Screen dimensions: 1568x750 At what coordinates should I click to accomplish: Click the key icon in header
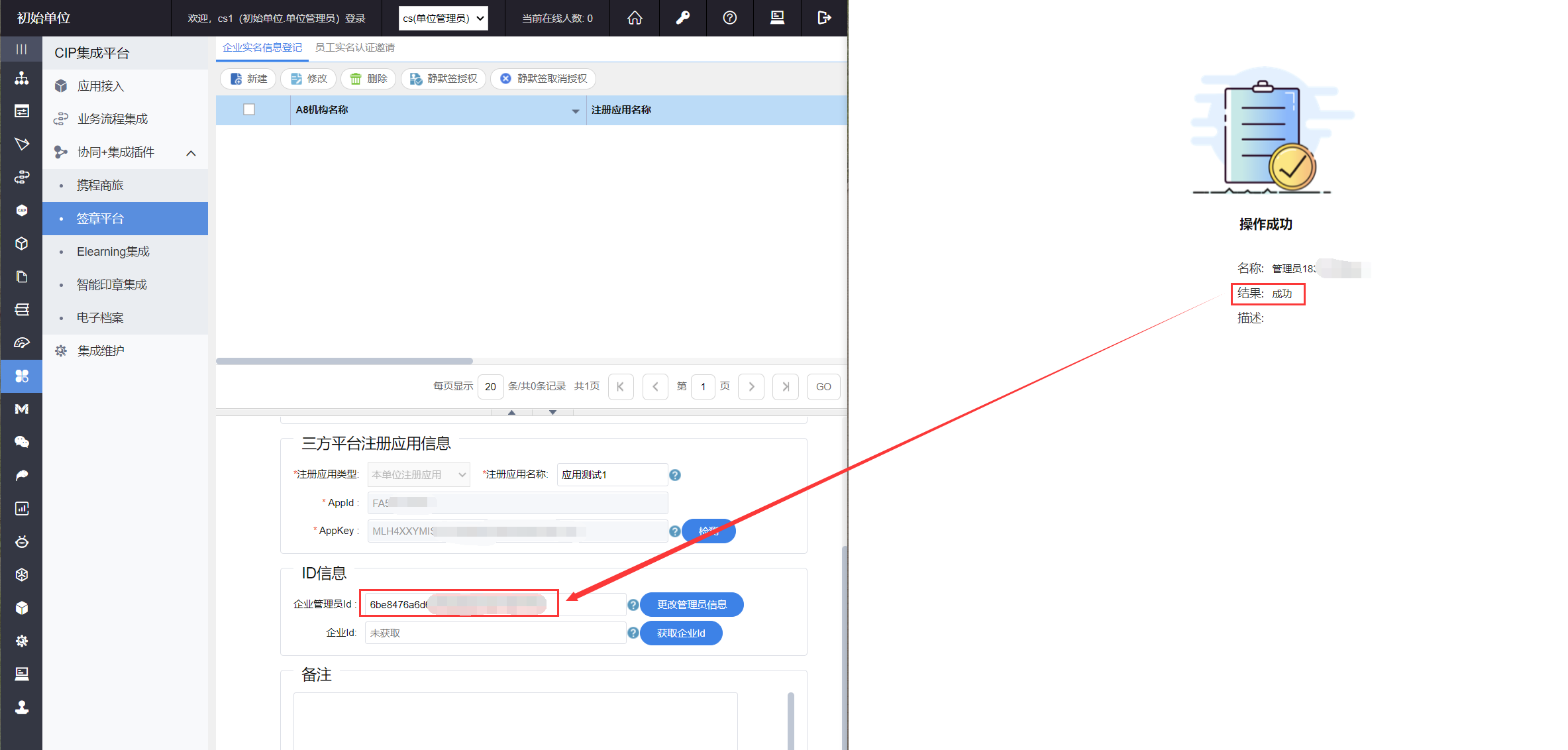pos(682,18)
